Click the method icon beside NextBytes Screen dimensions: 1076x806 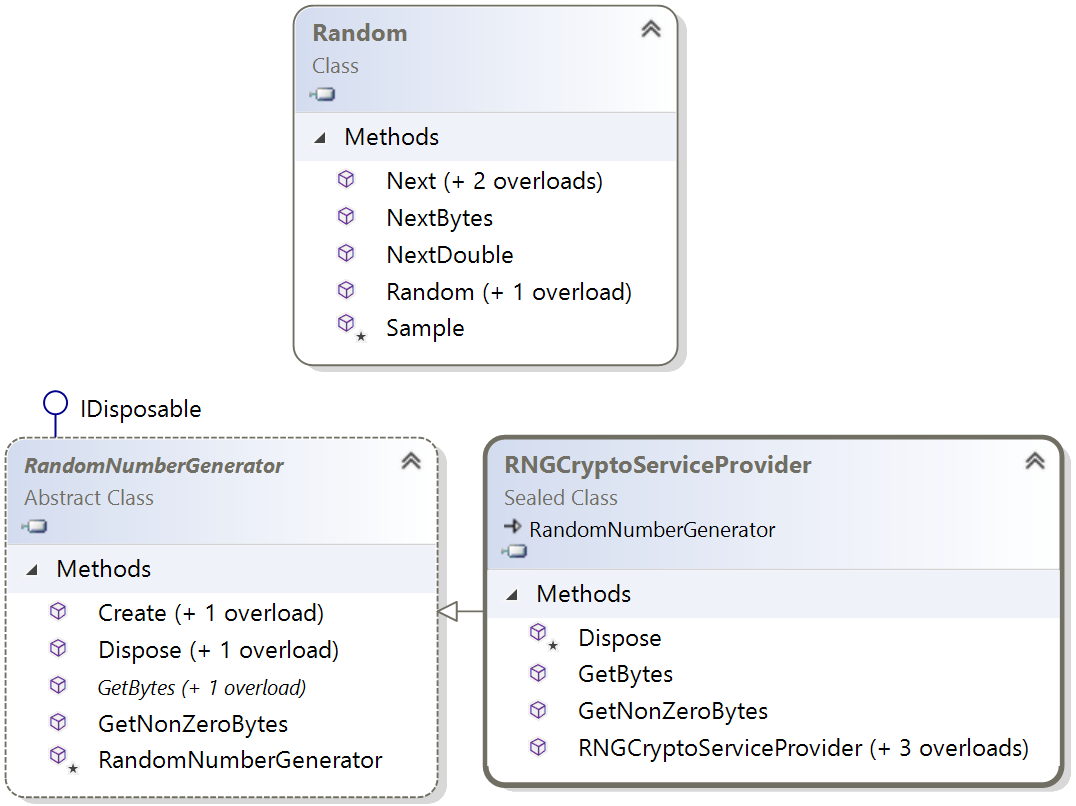coord(346,217)
